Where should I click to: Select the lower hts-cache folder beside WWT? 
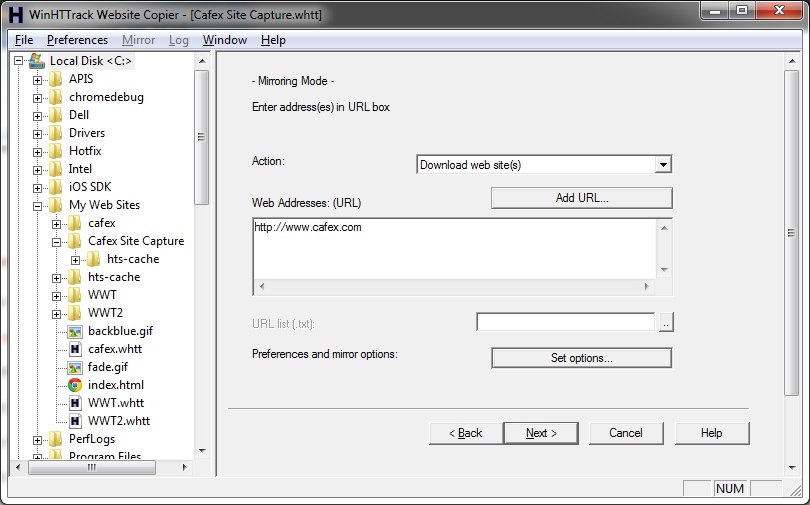[x=114, y=277]
